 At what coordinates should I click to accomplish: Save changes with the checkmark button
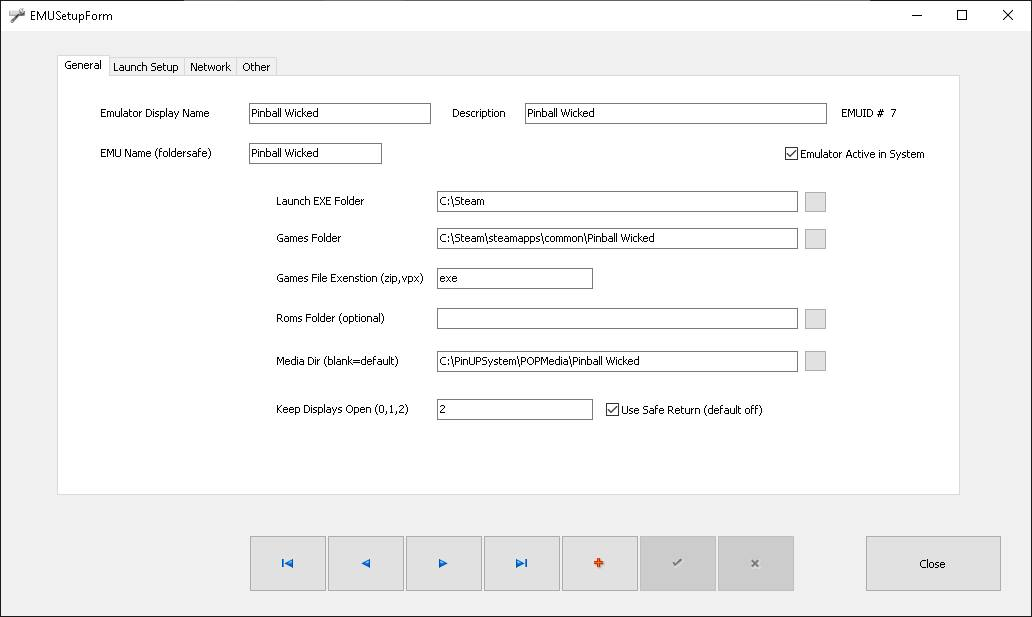point(678,563)
